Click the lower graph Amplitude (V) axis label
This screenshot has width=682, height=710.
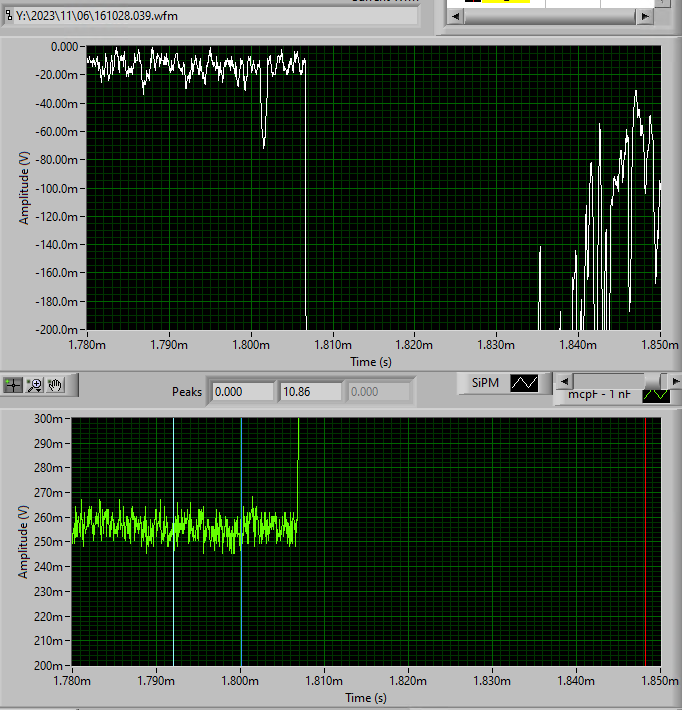[23, 542]
